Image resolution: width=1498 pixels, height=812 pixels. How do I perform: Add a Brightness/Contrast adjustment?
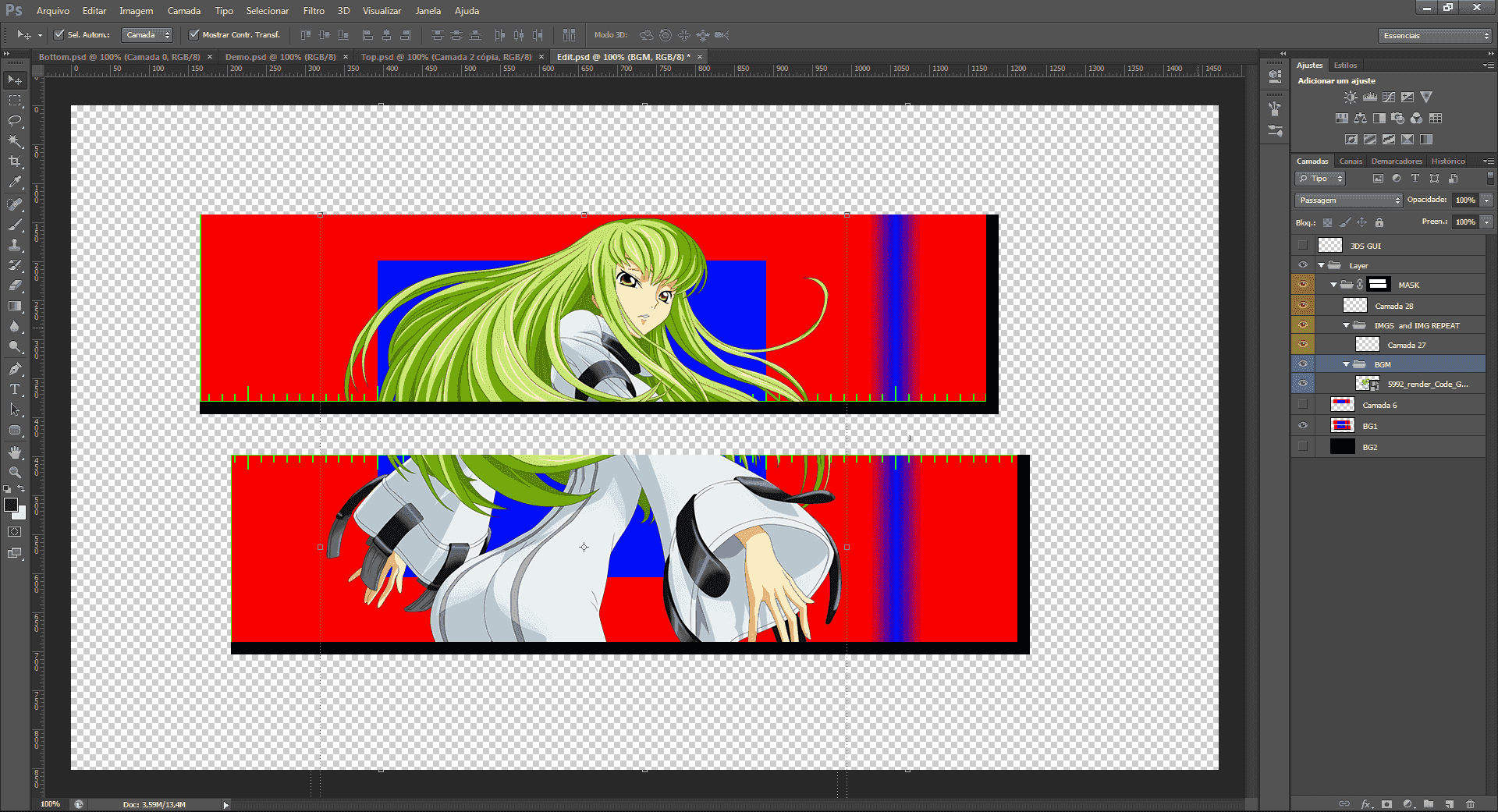point(1351,98)
